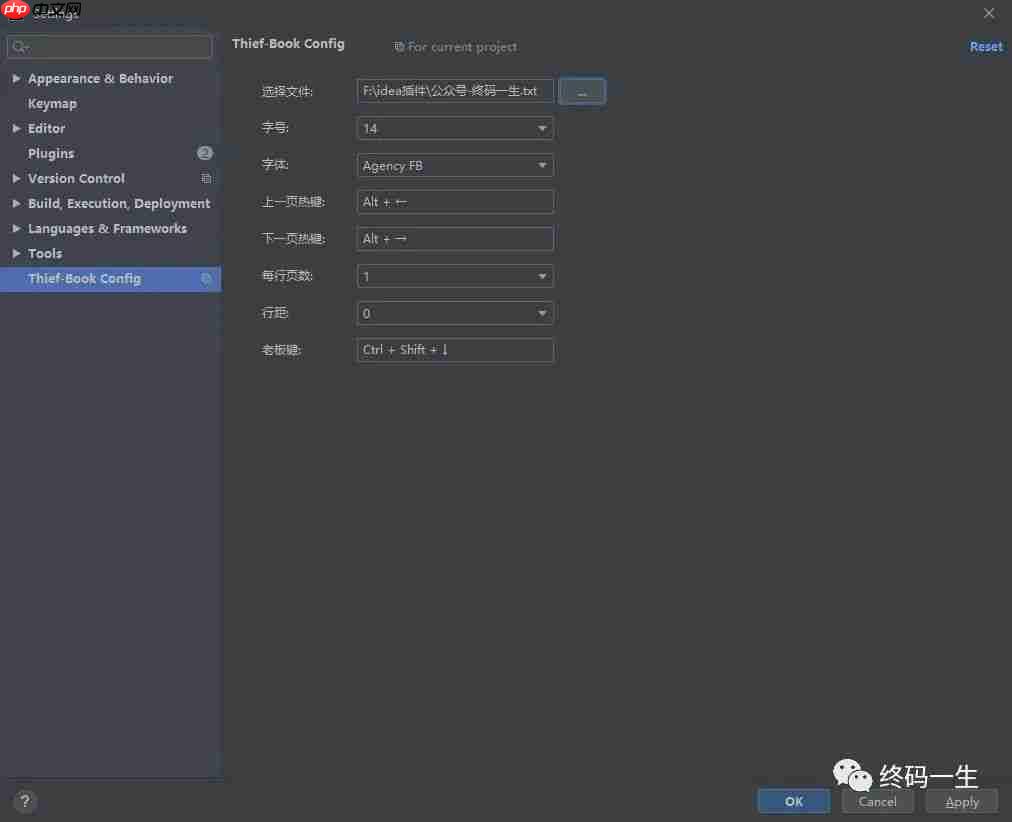Select Thief-Book Config in sidebar

(110, 279)
